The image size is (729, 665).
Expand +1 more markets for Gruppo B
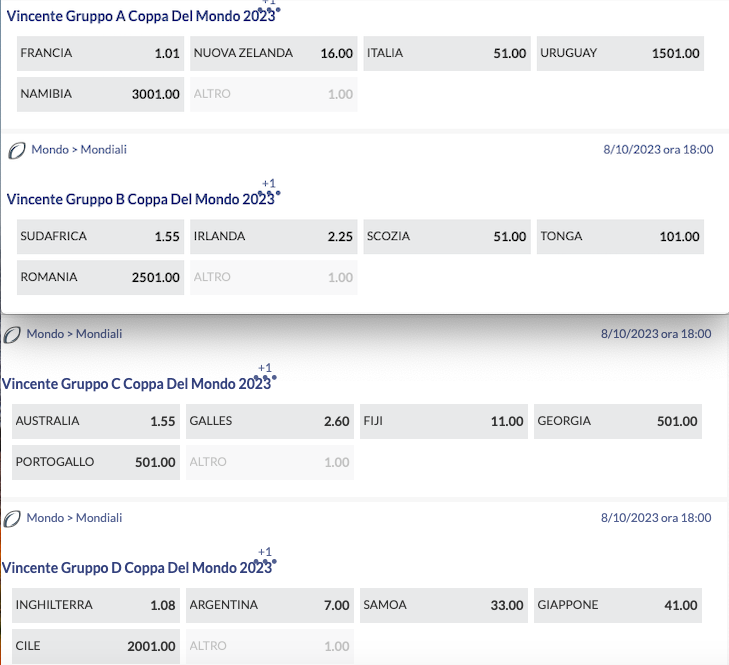point(268,188)
